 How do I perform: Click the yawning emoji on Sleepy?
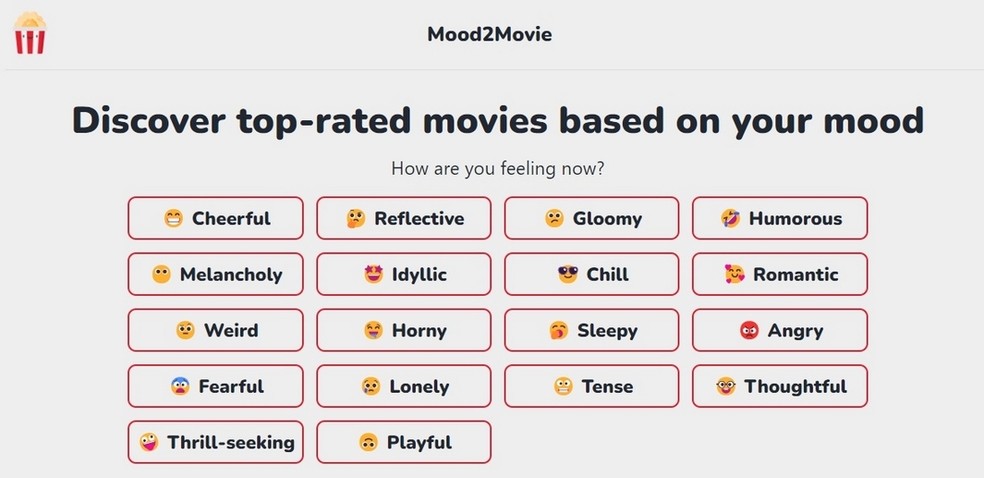click(x=559, y=330)
